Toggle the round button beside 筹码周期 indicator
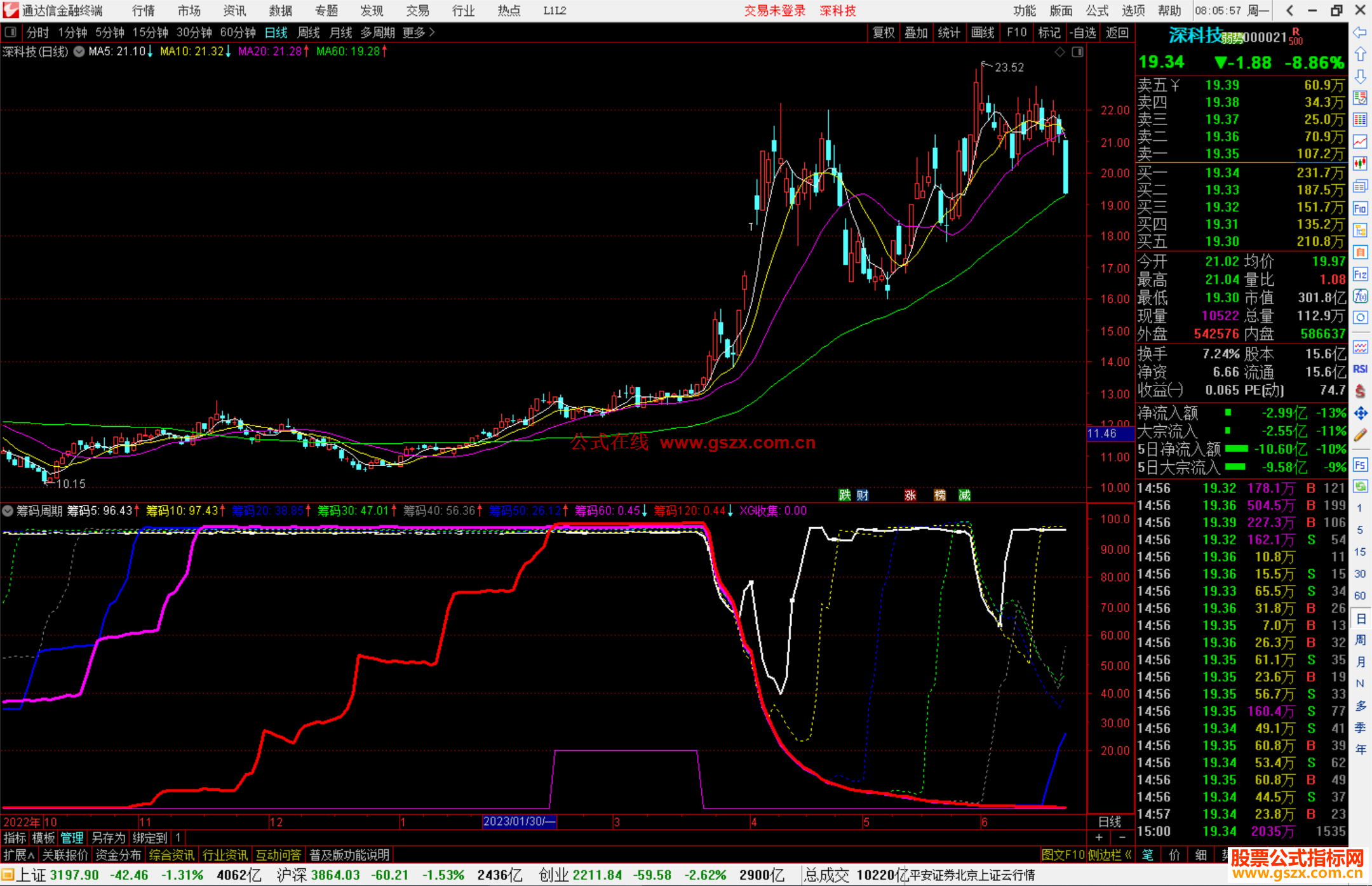 click(8, 511)
